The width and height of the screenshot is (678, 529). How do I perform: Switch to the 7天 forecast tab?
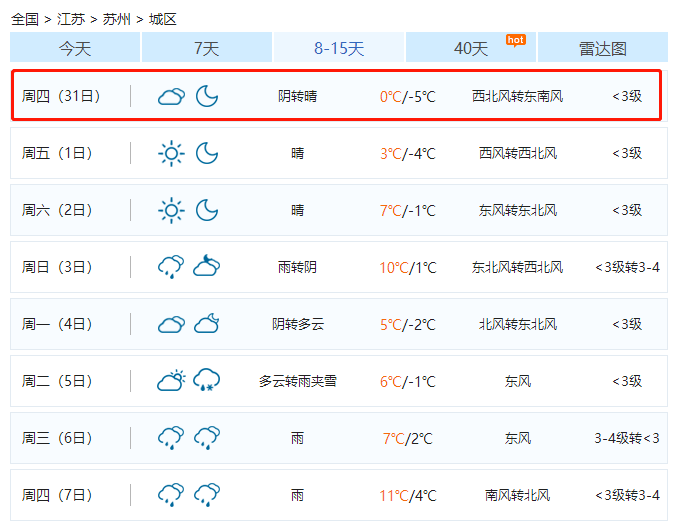pyautogui.click(x=206, y=48)
